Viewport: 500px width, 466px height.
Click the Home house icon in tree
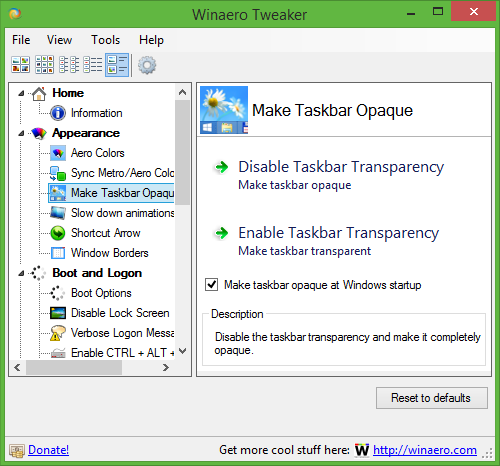(39, 94)
